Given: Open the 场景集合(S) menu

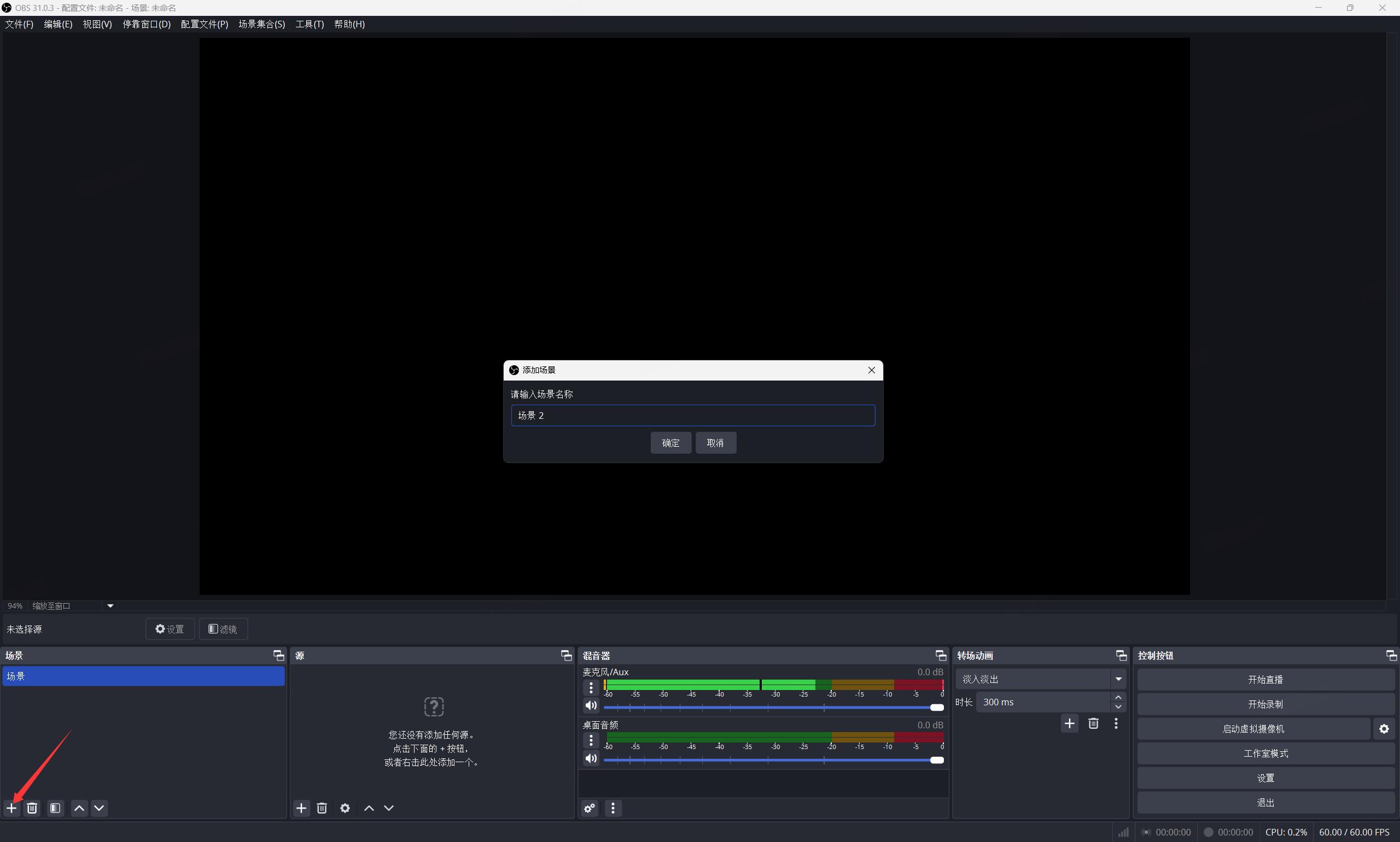Looking at the screenshot, I should [261, 25].
